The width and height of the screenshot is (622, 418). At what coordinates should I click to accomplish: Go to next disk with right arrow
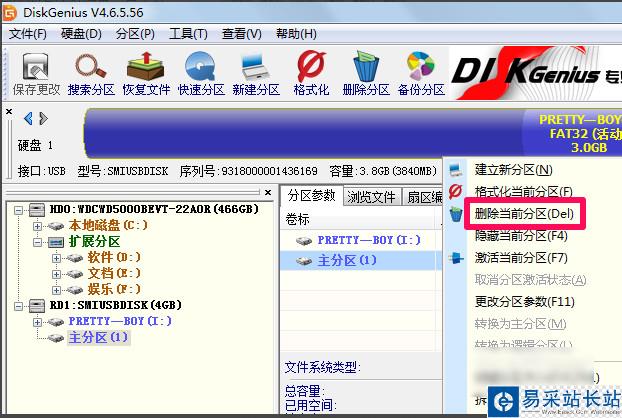(44, 118)
